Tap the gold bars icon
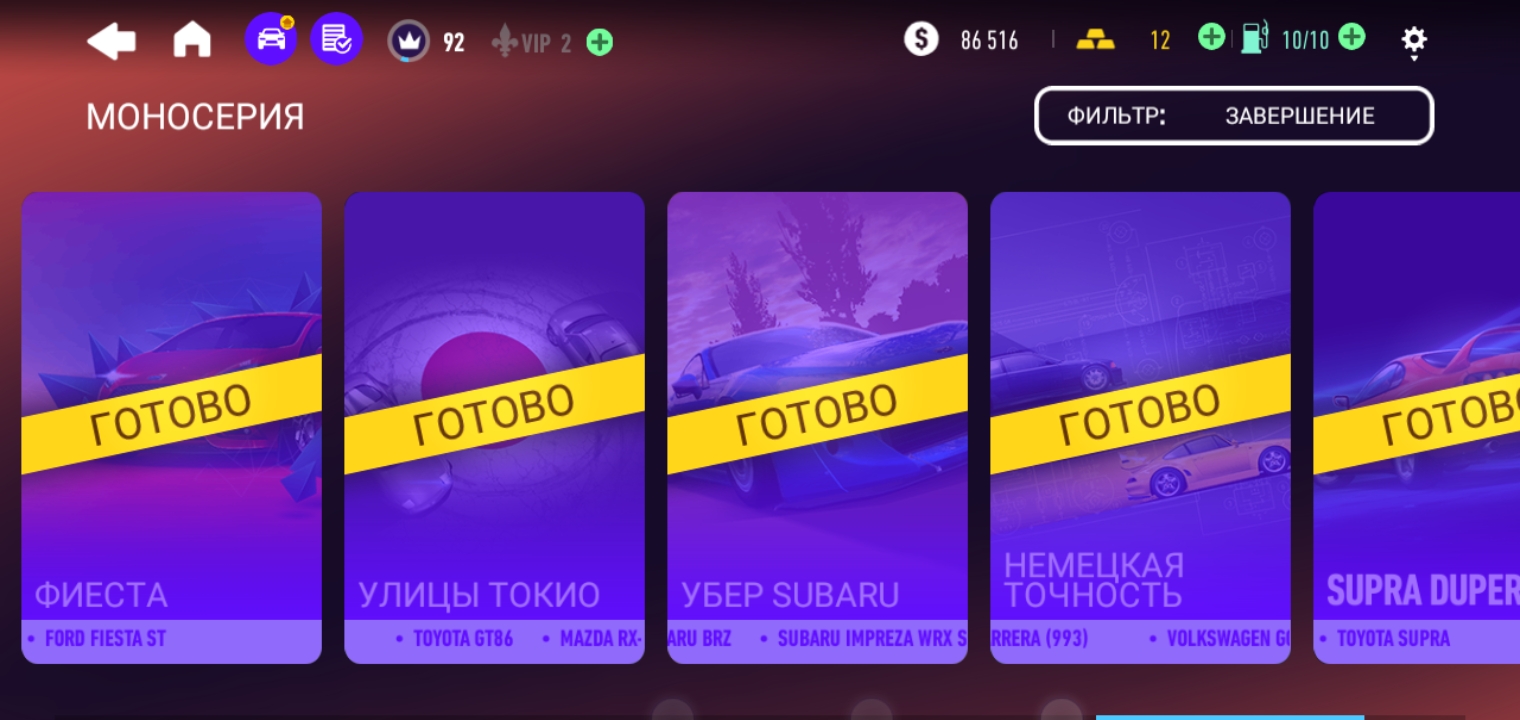Screen dimensions: 1520x720 pos(1094,40)
